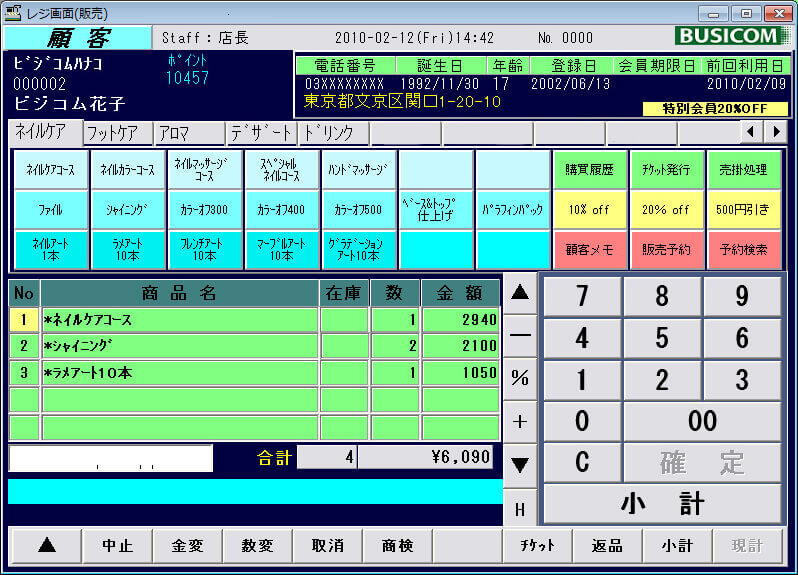
Task: Click the white input field beside 合計
Action: [111, 459]
